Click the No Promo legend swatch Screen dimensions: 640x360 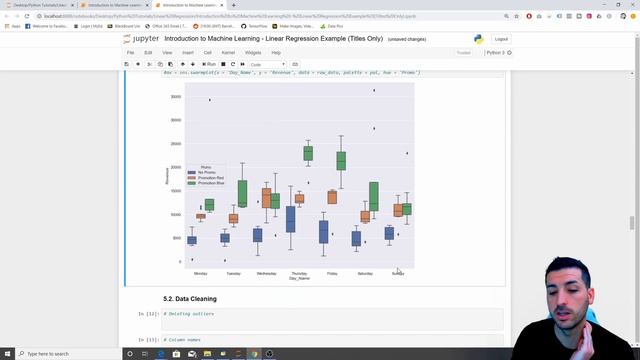point(191,173)
